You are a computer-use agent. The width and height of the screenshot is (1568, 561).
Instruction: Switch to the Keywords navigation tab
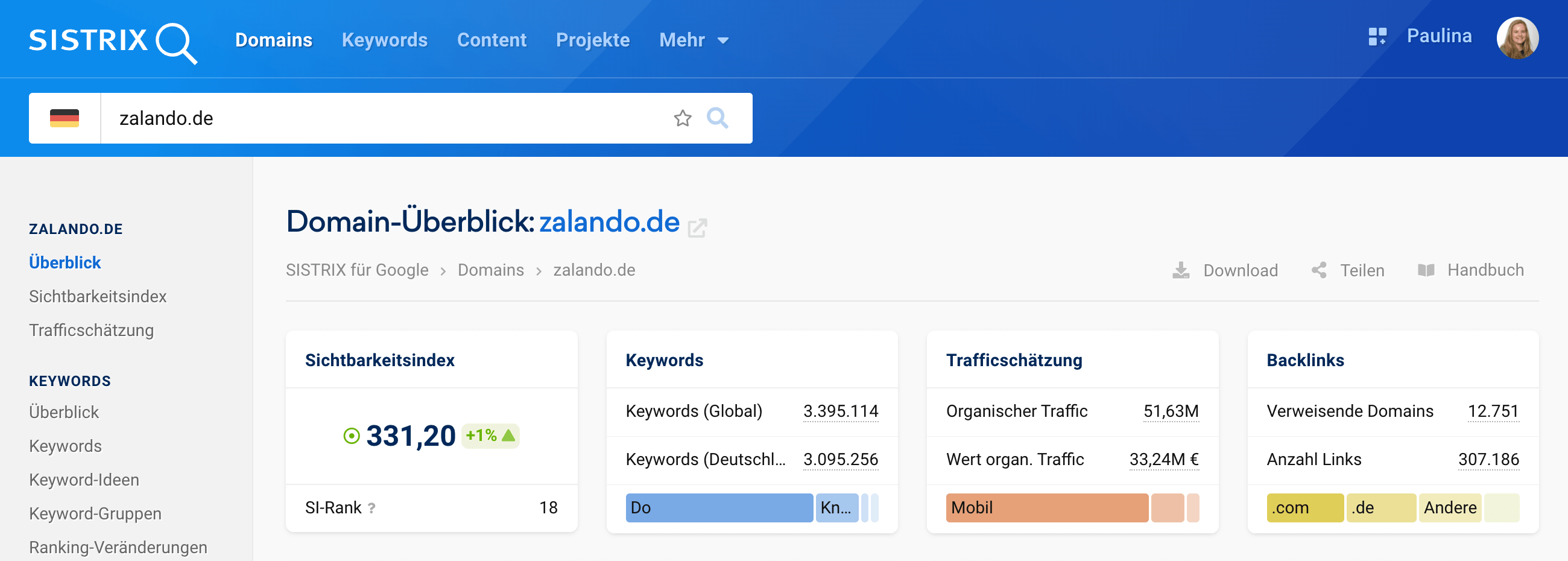tap(384, 40)
